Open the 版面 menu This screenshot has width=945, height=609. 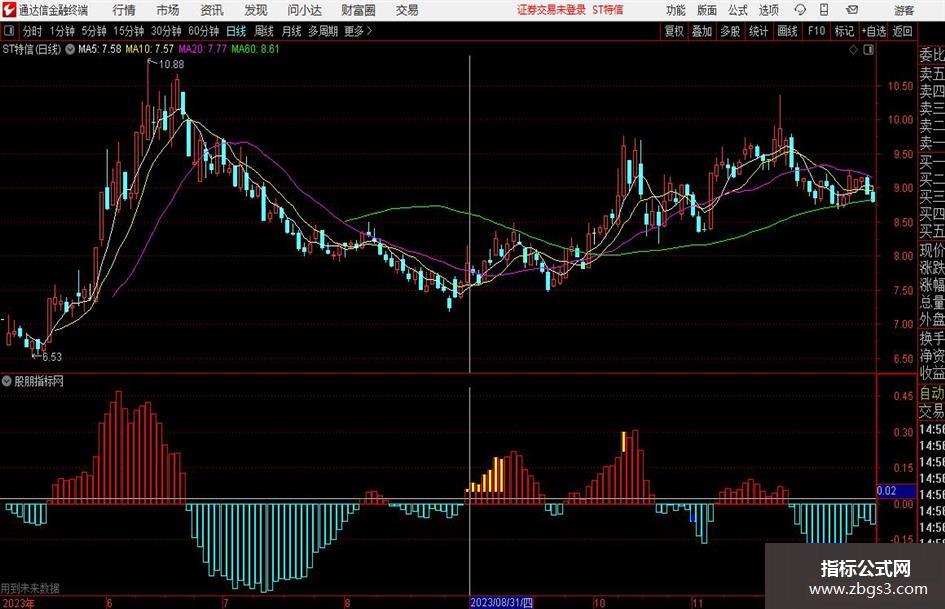tap(706, 10)
